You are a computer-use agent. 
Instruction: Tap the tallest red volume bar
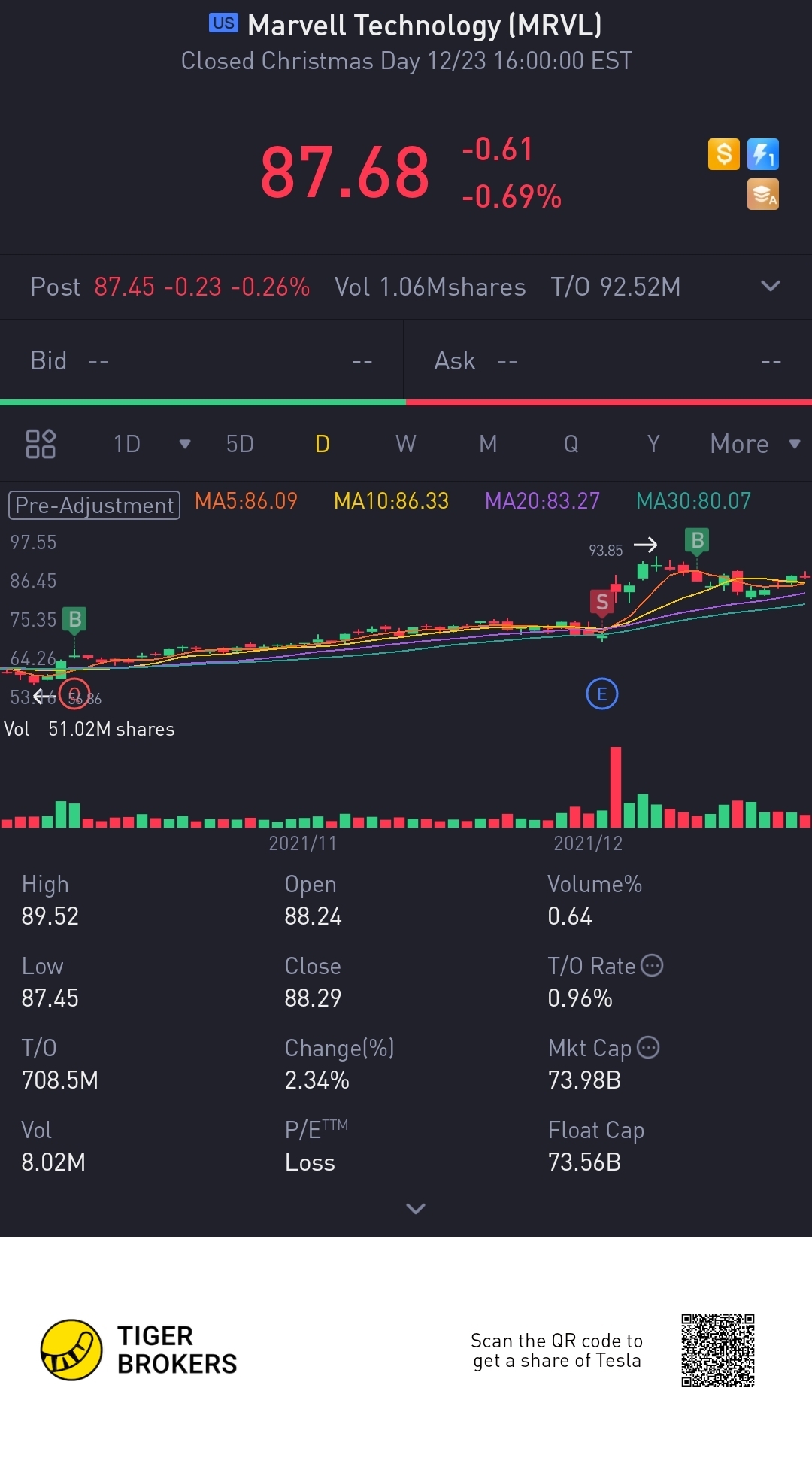616,787
